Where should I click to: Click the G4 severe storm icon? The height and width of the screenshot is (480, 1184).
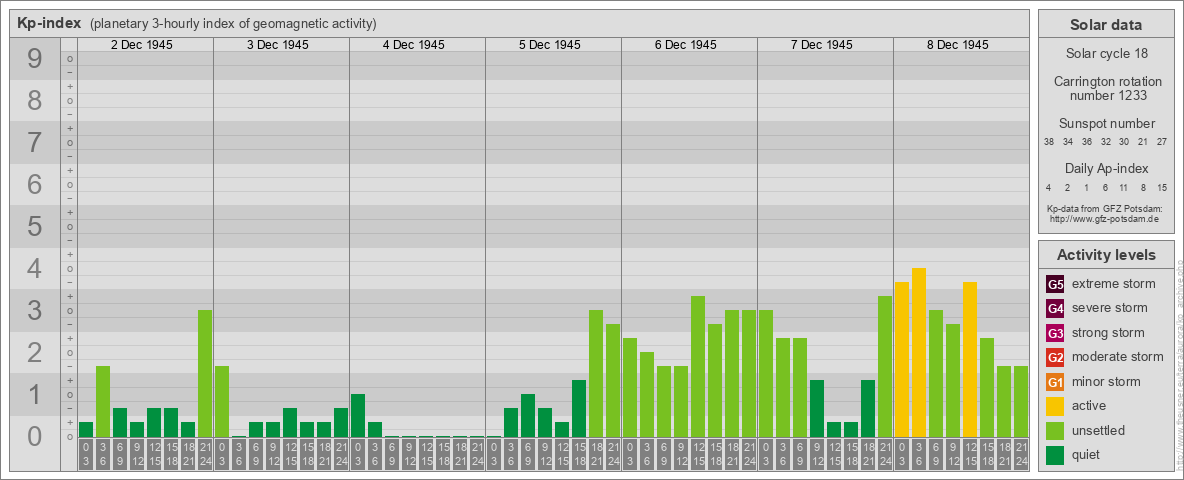pyautogui.click(x=1055, y=309)
